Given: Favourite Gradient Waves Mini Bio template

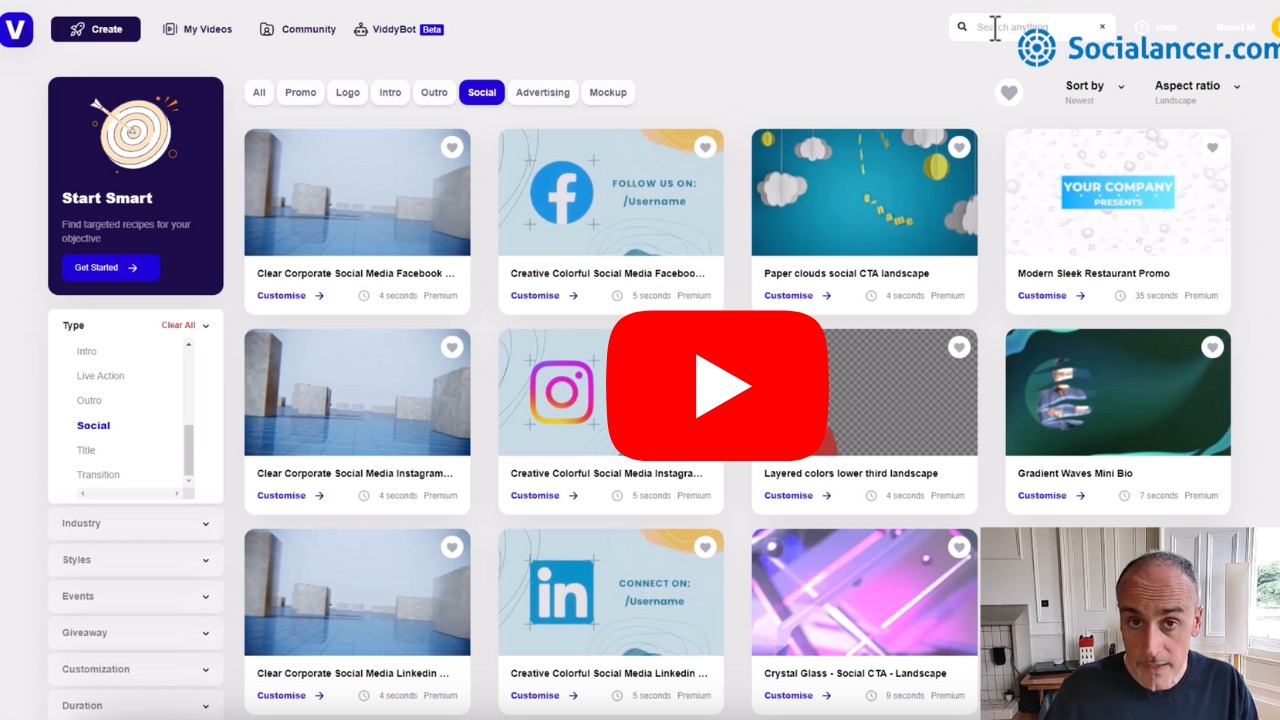Looking at the screenshot, I should (x=1212, y=347).
